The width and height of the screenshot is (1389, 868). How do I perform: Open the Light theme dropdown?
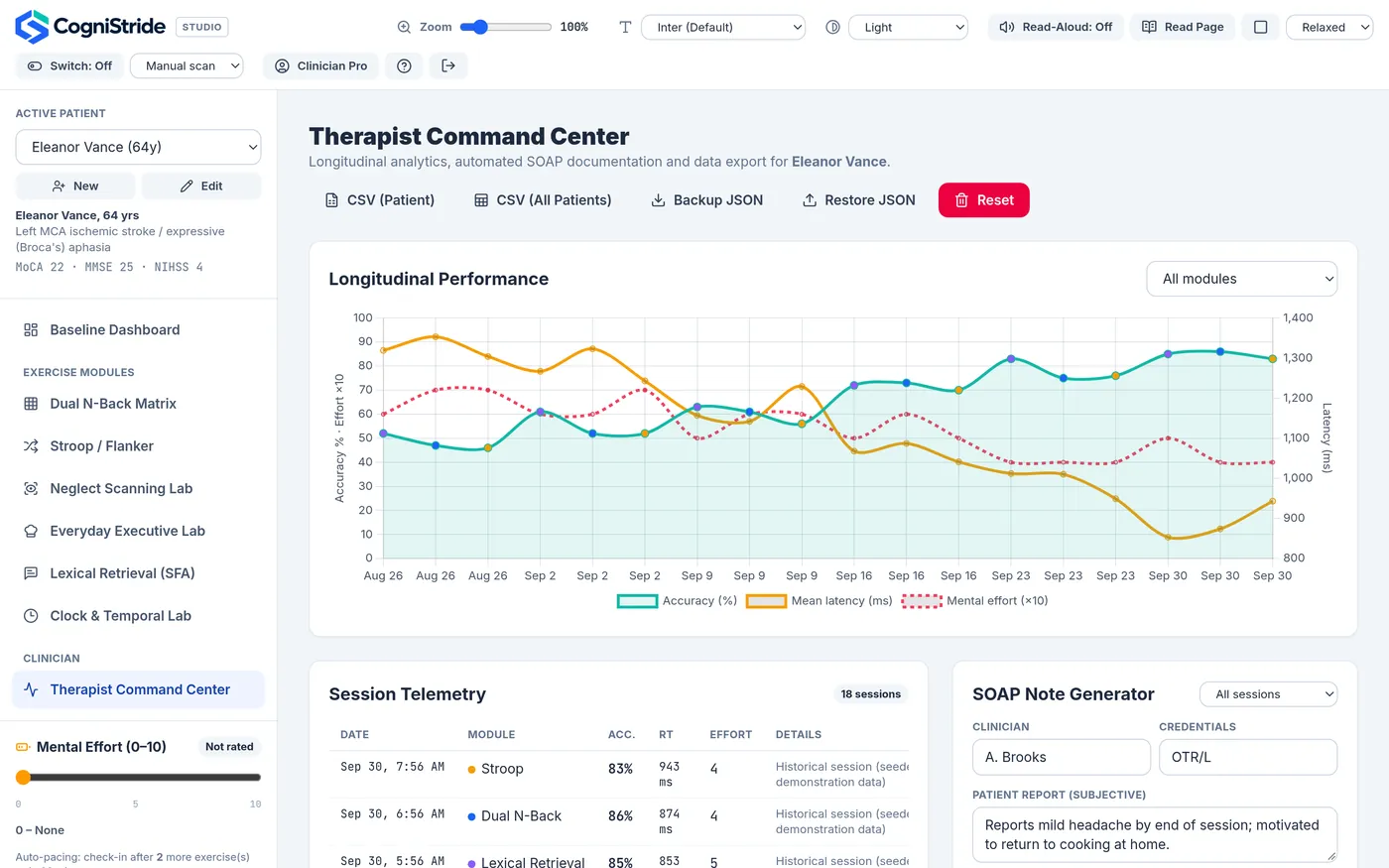909,27
